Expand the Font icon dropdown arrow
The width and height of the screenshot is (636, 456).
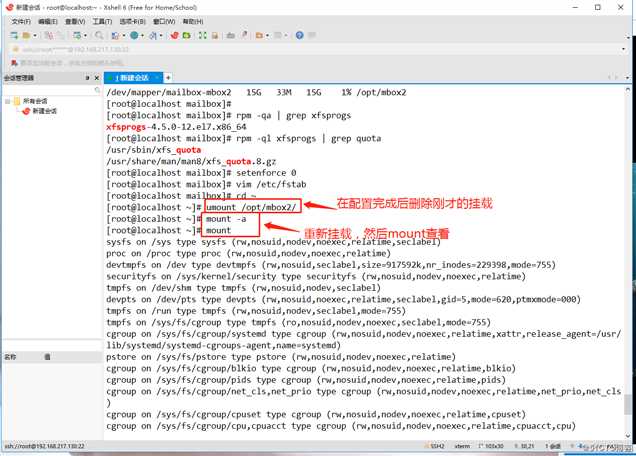161,36
